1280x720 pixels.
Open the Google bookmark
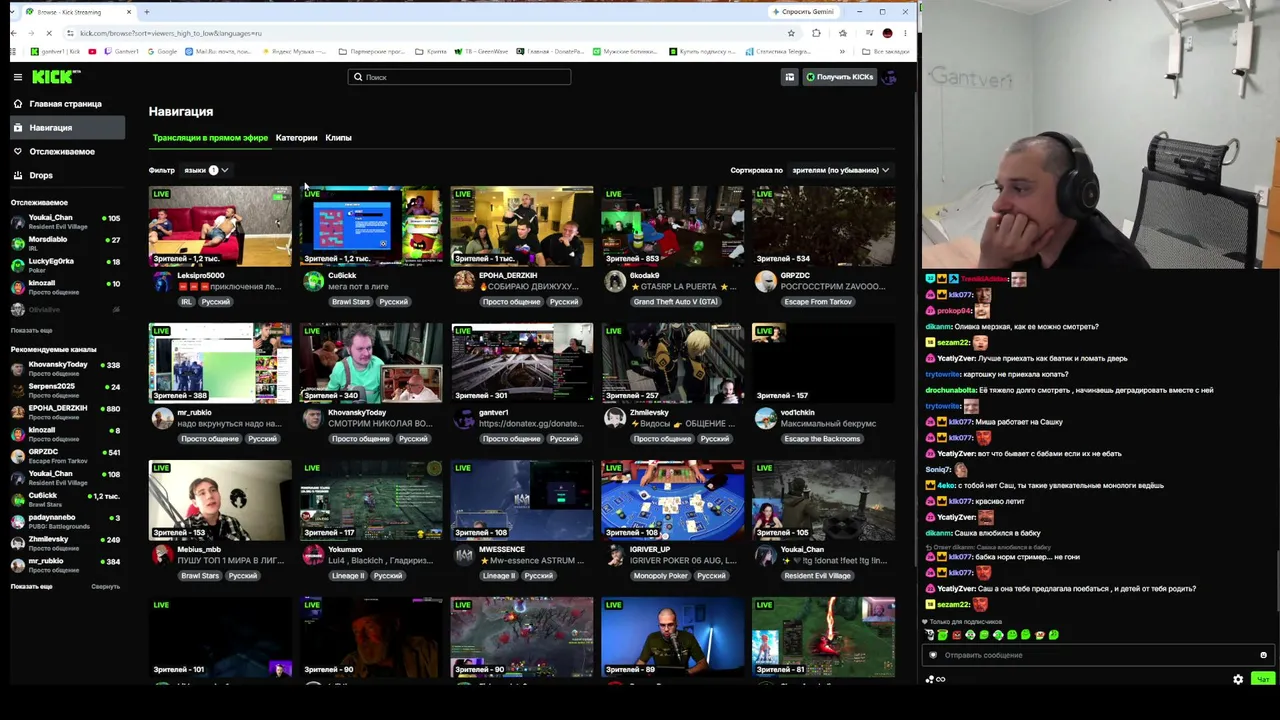tap(162, 52)
